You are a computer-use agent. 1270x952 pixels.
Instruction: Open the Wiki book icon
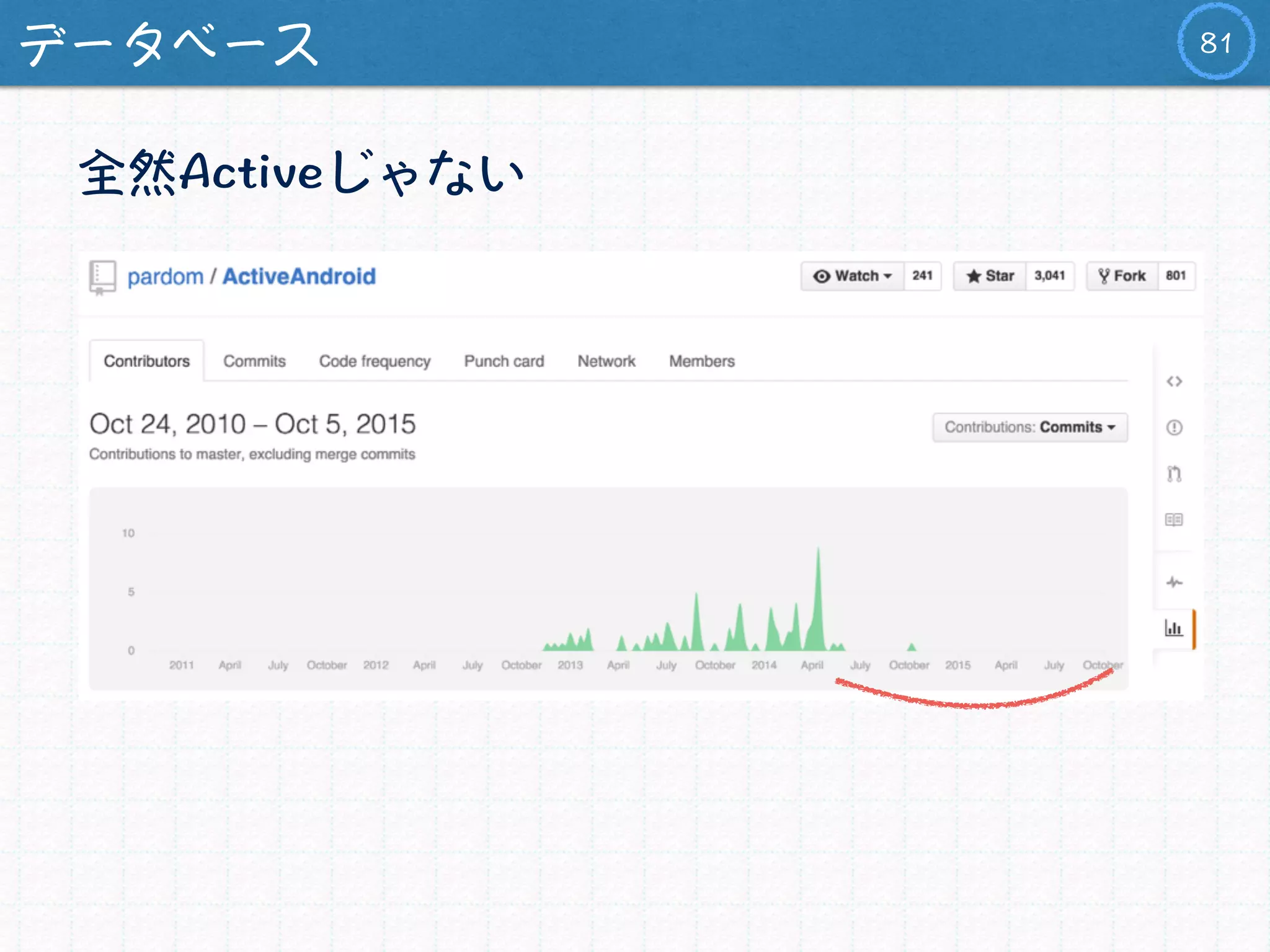(1174, 520)
